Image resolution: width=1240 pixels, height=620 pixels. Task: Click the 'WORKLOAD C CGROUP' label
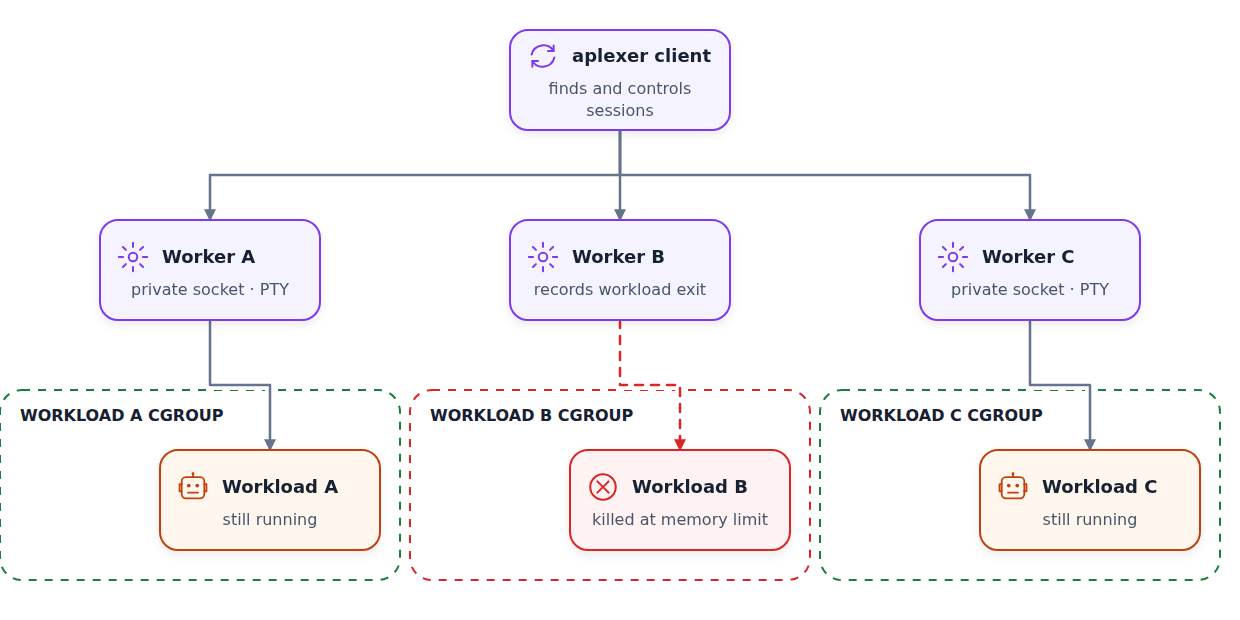click(x=941, y=415)
